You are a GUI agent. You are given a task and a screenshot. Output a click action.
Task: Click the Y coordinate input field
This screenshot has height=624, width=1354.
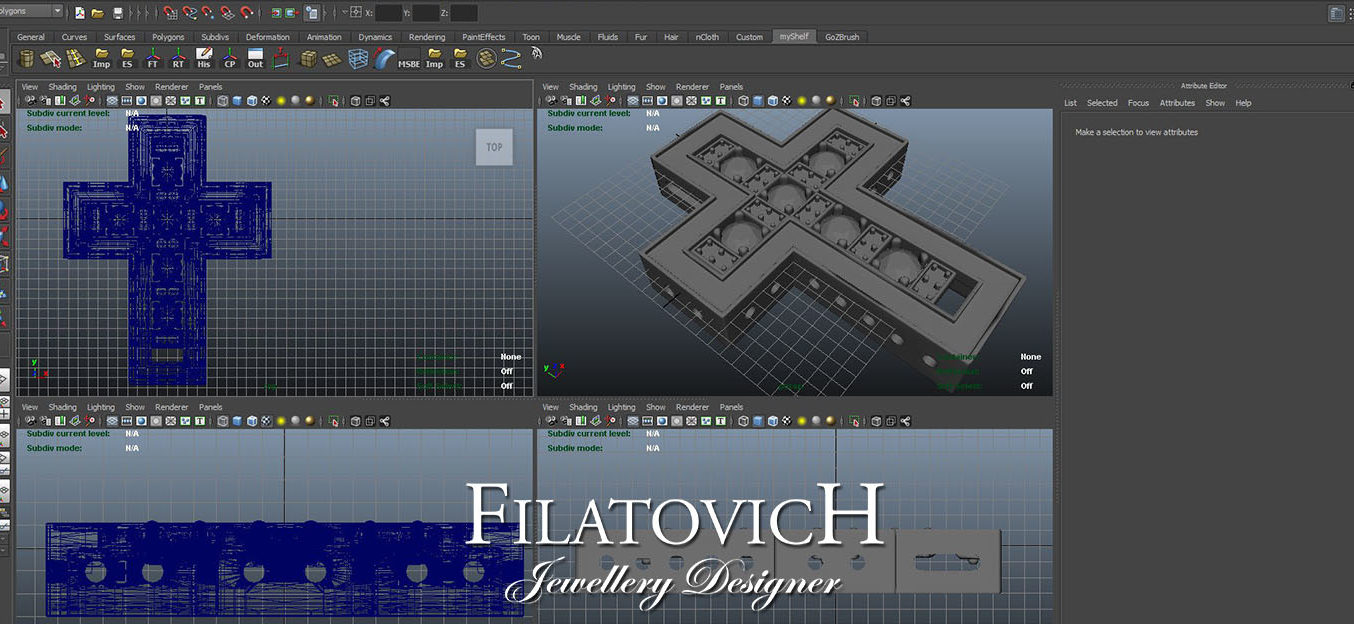tap(426, 13)
